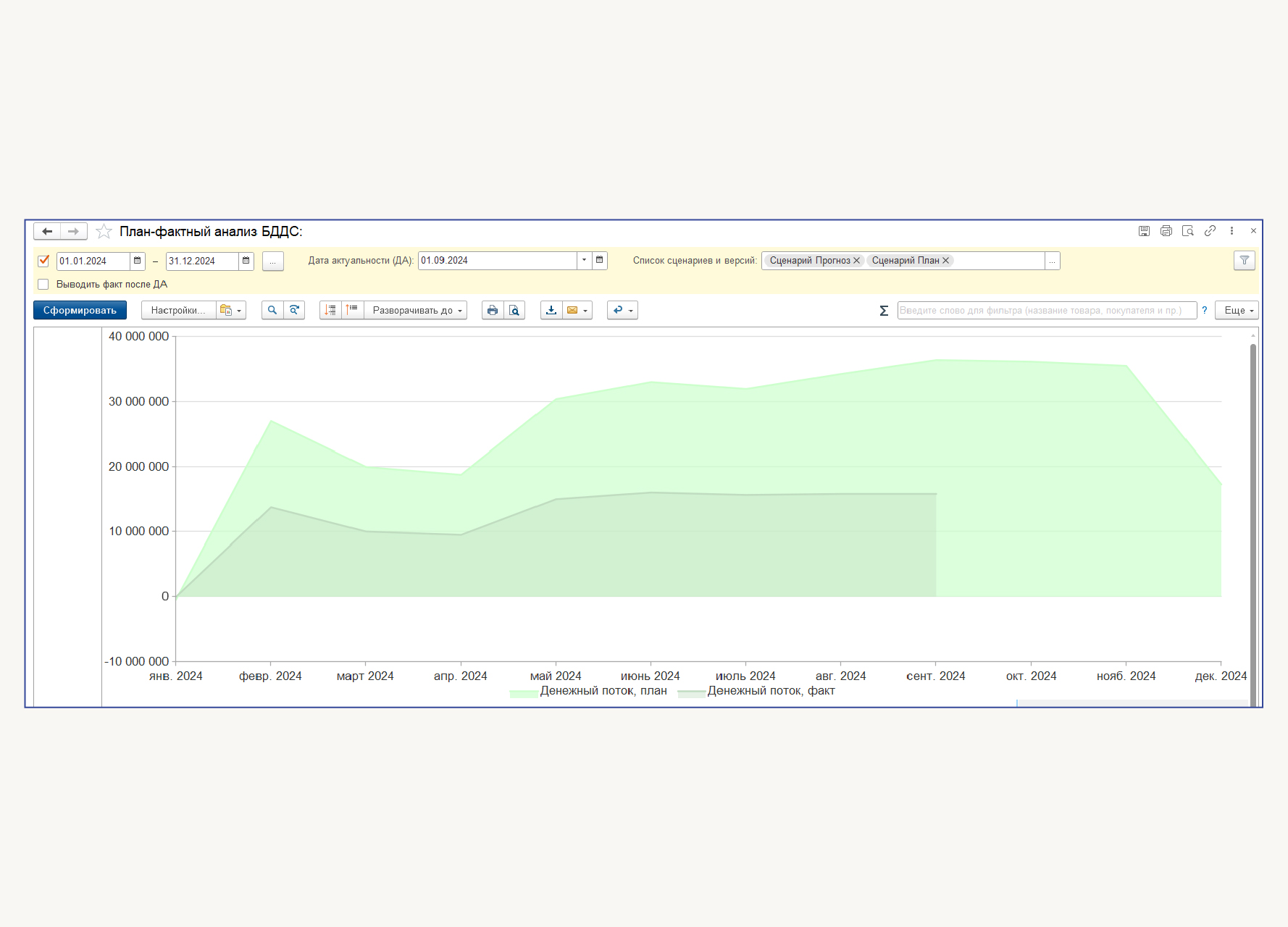Screen dimensions: 1288x927
Task: Expand the Разворачивать до dropdown
Action: [416, 310]
